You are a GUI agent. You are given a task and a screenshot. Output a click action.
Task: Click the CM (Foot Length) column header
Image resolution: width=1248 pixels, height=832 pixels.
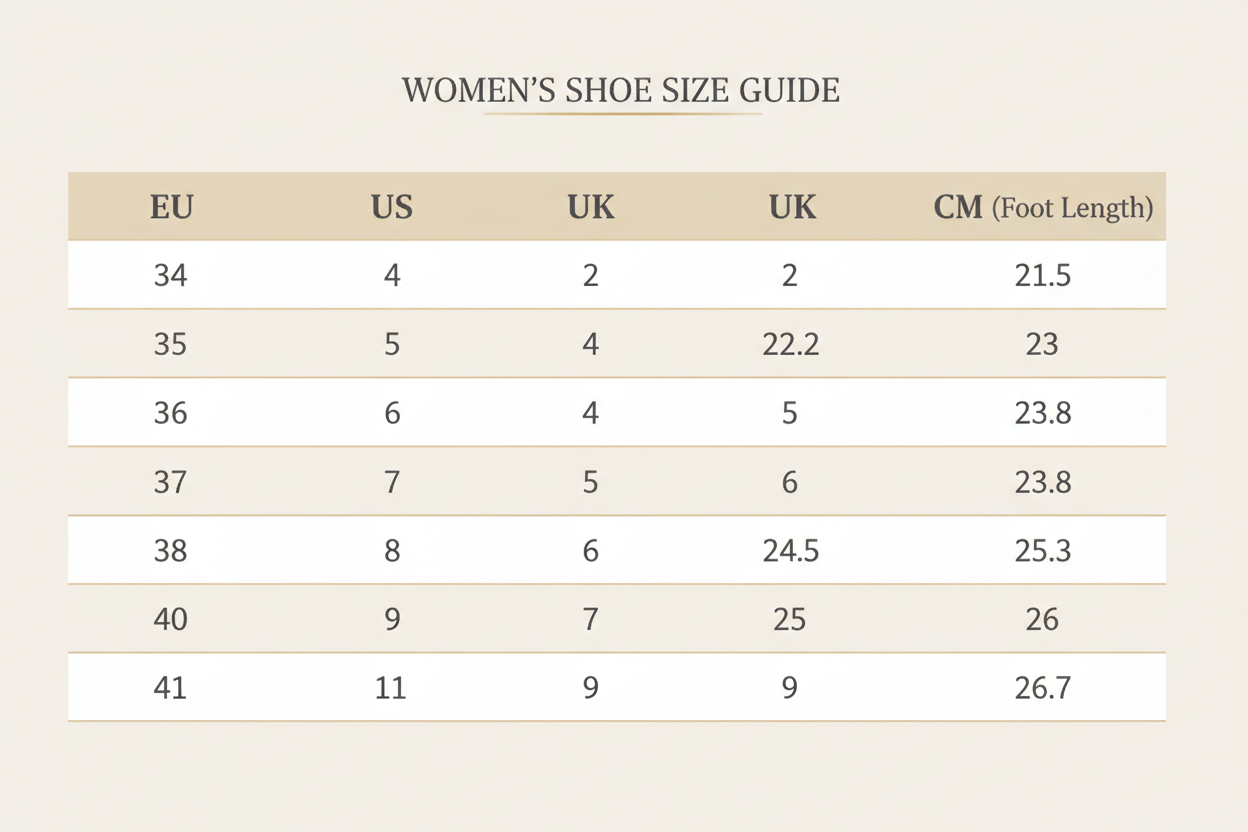[x=1042, y=207]
